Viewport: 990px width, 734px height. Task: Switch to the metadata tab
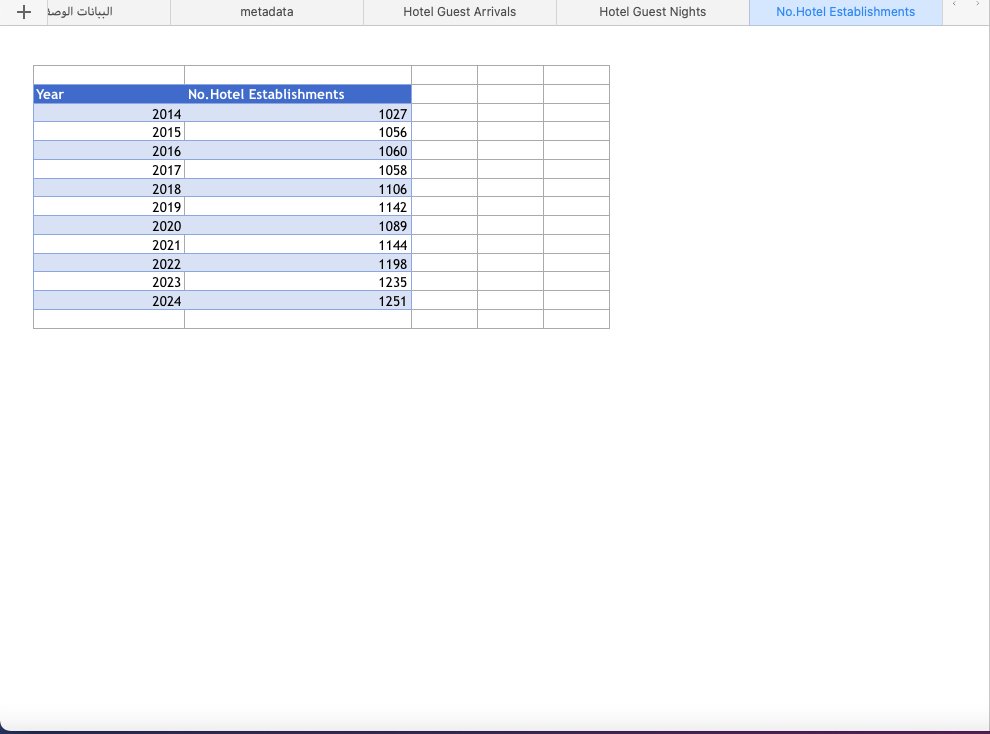[x=267, y=12]
